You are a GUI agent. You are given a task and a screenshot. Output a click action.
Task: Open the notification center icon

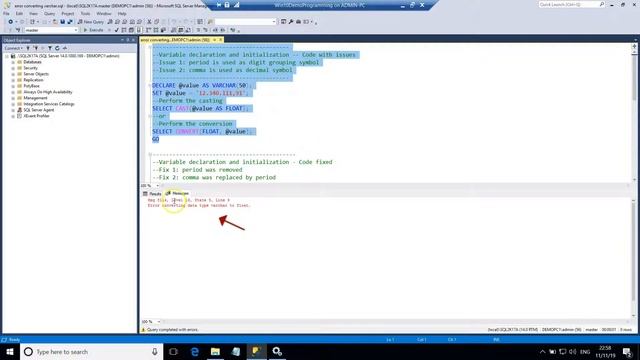(627, 352)
